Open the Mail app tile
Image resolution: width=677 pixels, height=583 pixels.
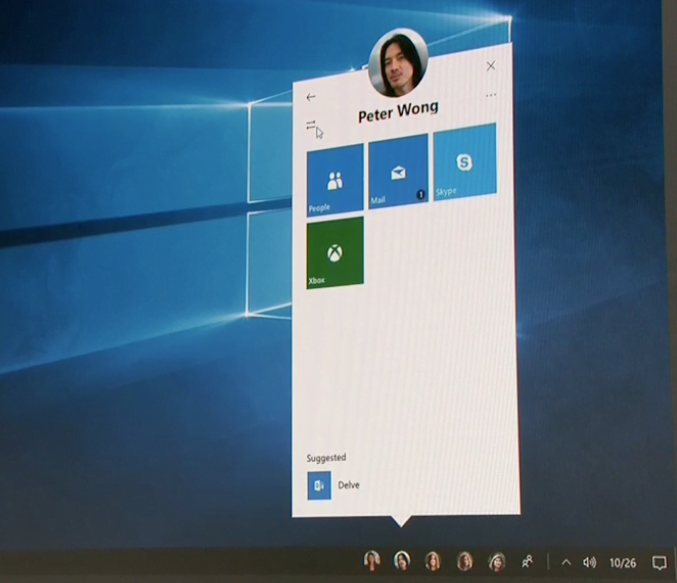398,171
